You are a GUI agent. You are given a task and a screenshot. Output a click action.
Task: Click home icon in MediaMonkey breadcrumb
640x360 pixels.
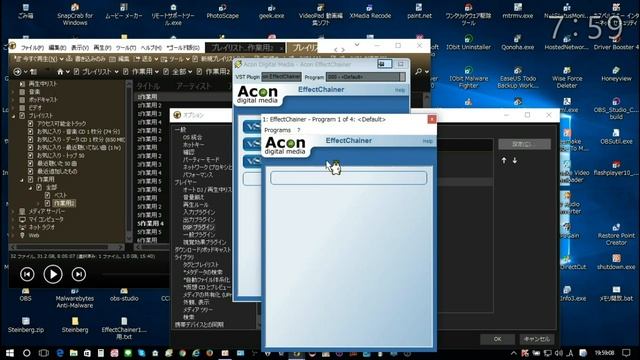(x=60, y=72)
